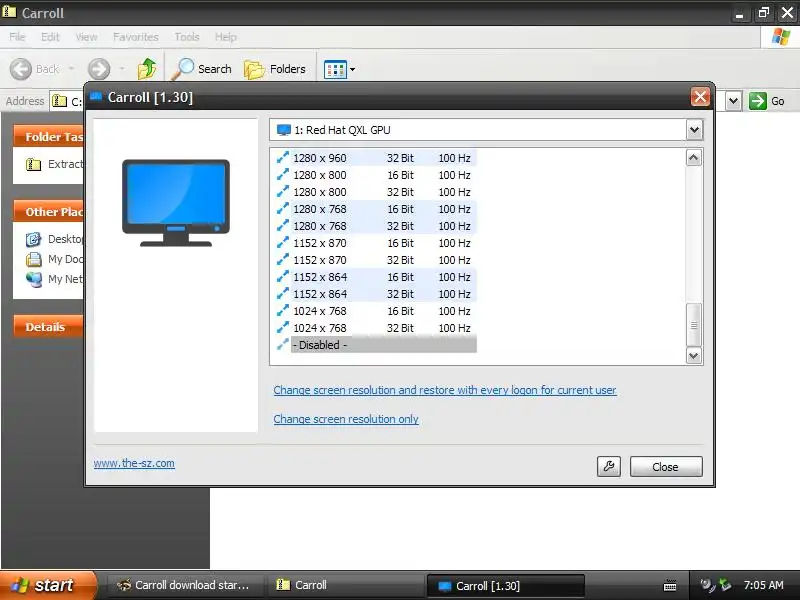
Task: Open the Tools menu
Action: tap(187, 37)
